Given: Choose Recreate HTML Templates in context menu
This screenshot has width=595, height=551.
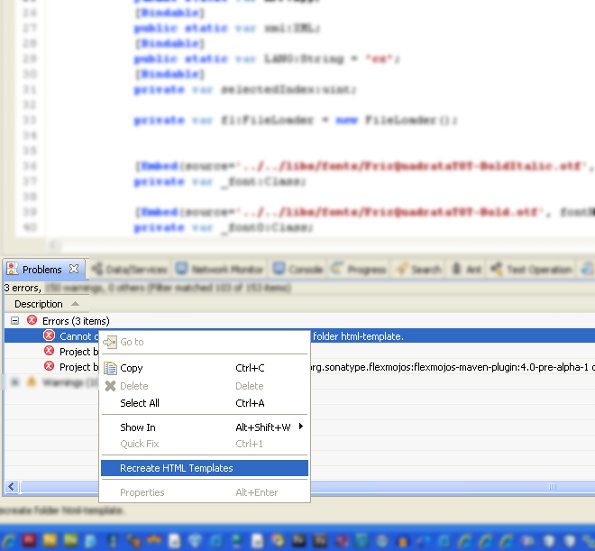Looking at the screenshot, I should [204, 468].
